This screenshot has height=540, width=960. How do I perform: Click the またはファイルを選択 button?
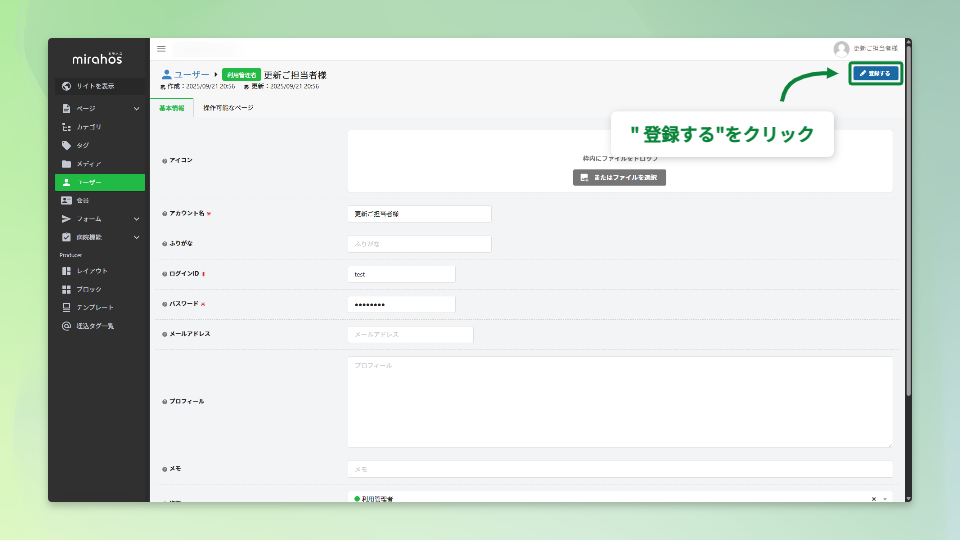tap(619, 177)
